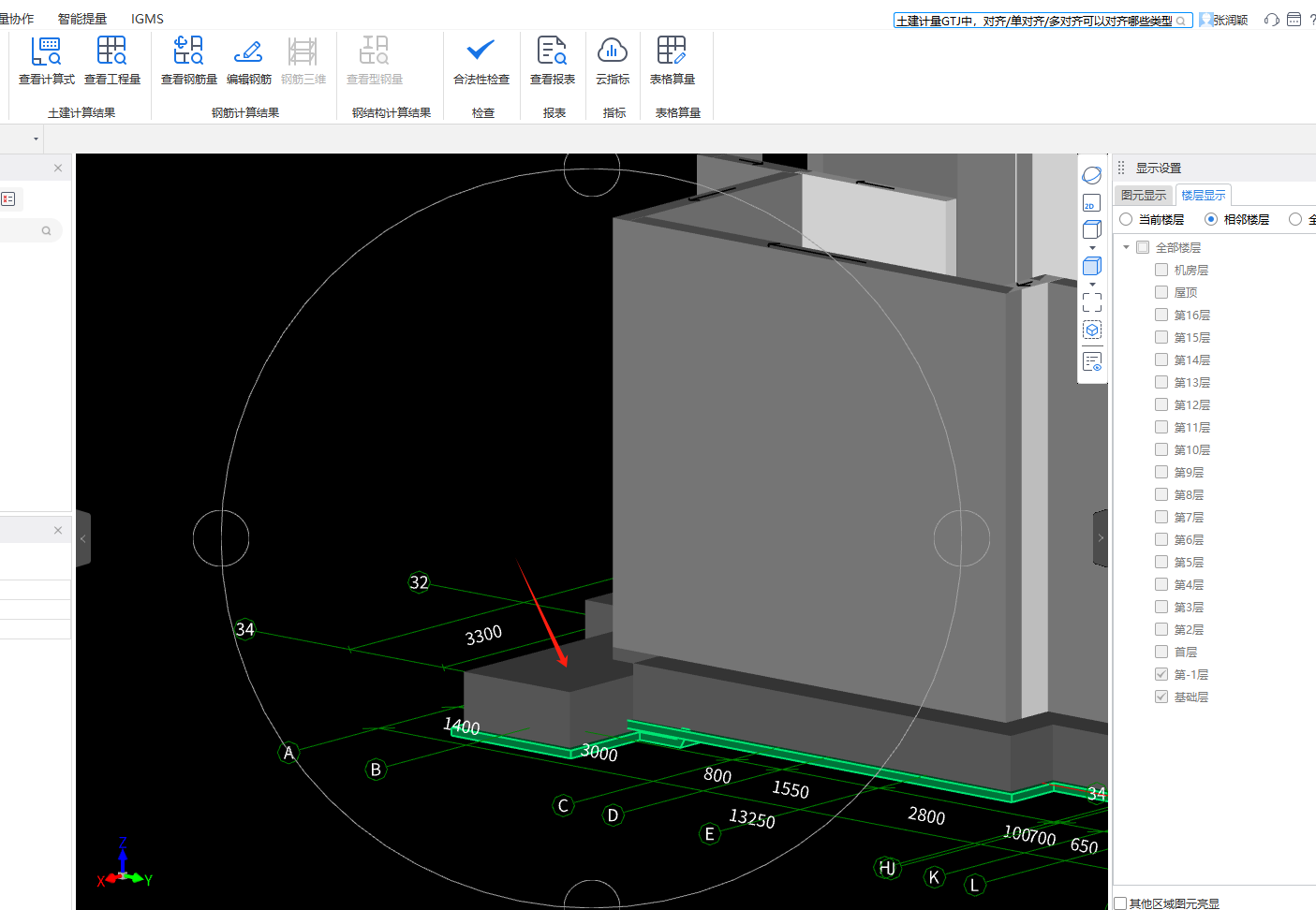Check 全部楼层 checkbox

[1143, 247]
